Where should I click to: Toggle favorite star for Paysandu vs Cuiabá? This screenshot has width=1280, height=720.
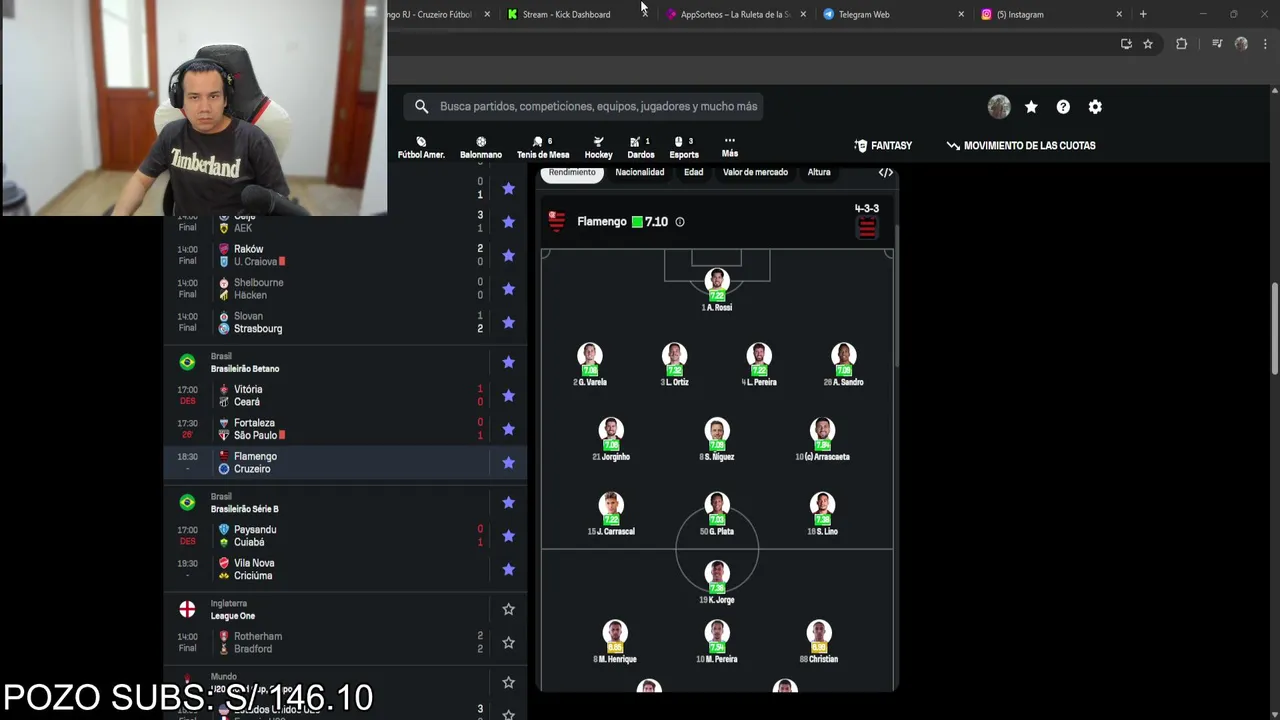click(508, 536)
